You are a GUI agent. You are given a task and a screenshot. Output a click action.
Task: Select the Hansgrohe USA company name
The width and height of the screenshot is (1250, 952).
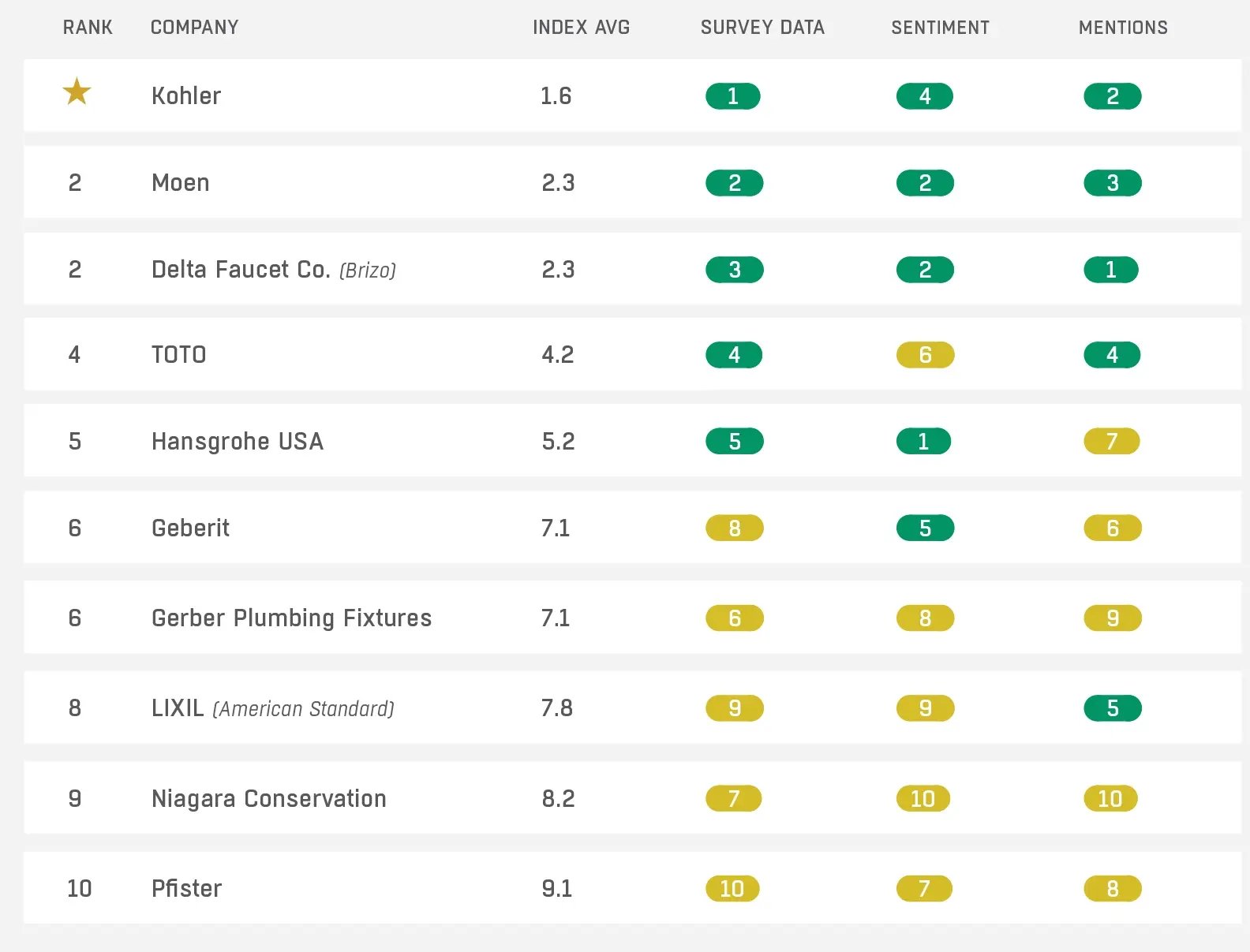tap(238, 442)
